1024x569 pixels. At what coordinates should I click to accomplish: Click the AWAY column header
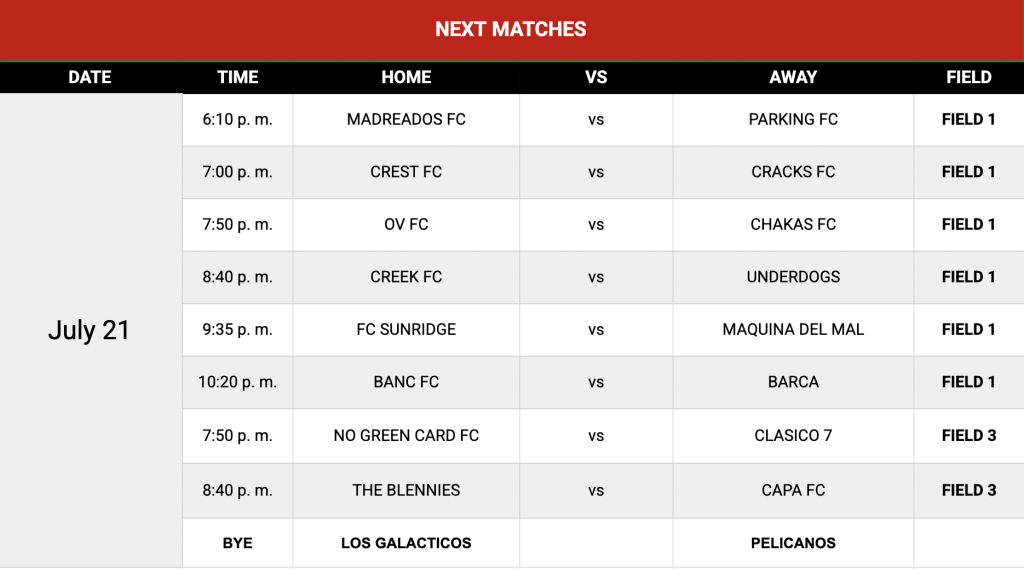793,77
